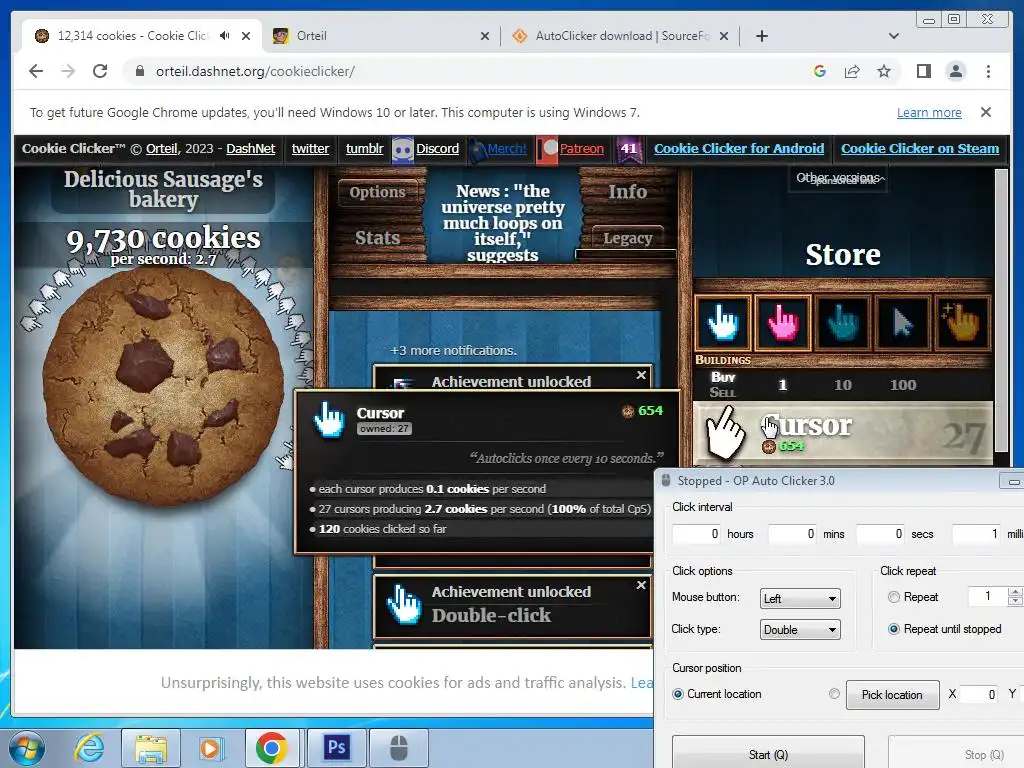Image resolution: width=1024 pixels, height=768 pixels.
Task: Open the Discord link
Action: (437, 149)
